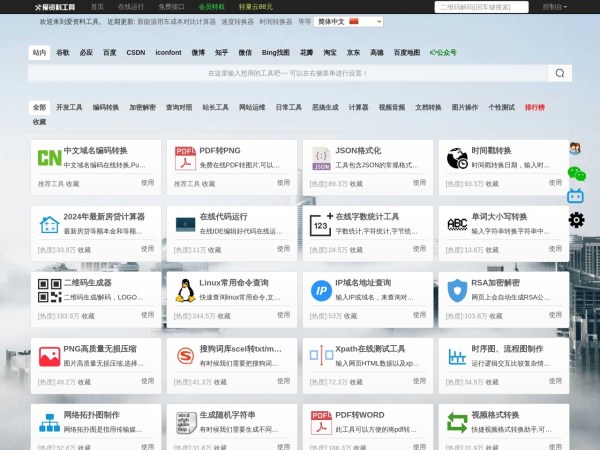Switch to the 百度 search engine tab
The image size is (600, 450).
(x=109, y=51)
